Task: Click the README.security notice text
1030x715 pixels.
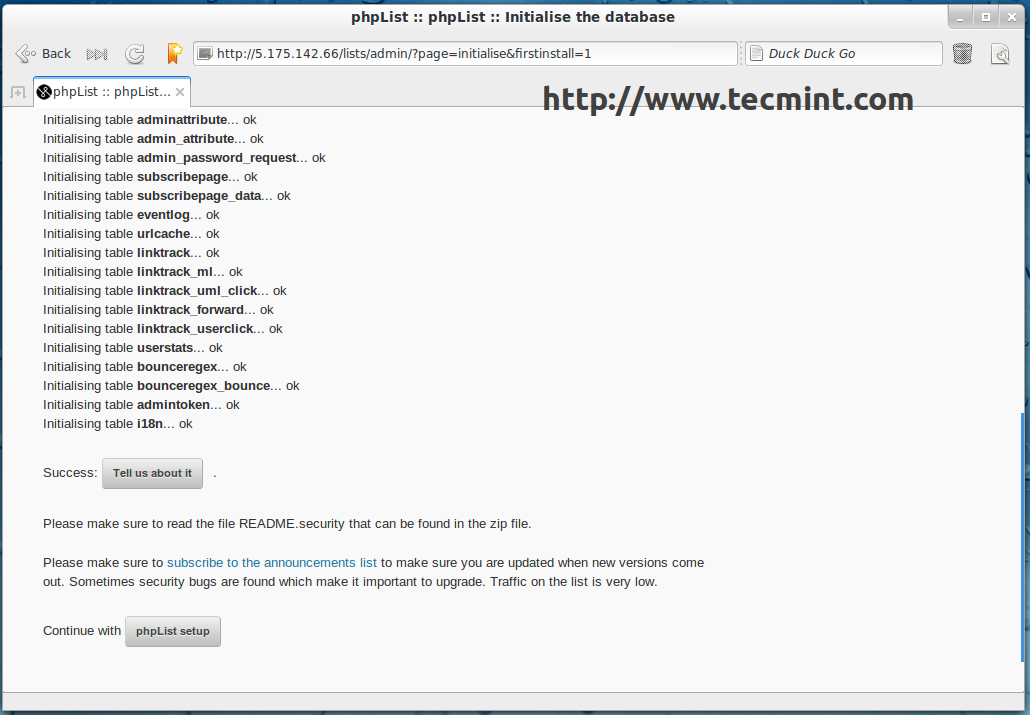Action: (x=287, y=524)
